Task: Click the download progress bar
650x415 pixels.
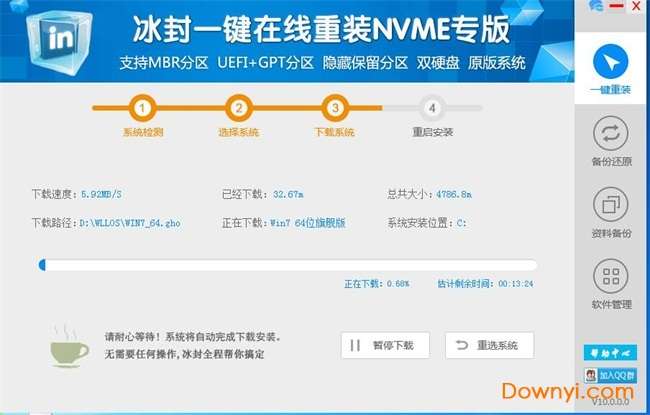Action: point(288,265)
